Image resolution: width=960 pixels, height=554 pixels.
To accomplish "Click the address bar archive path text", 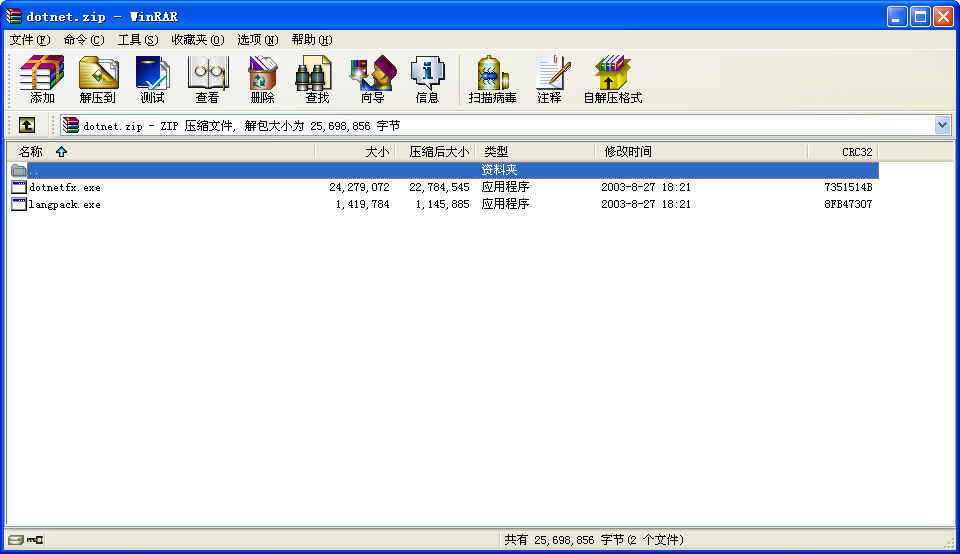I will tap(241, 125).
